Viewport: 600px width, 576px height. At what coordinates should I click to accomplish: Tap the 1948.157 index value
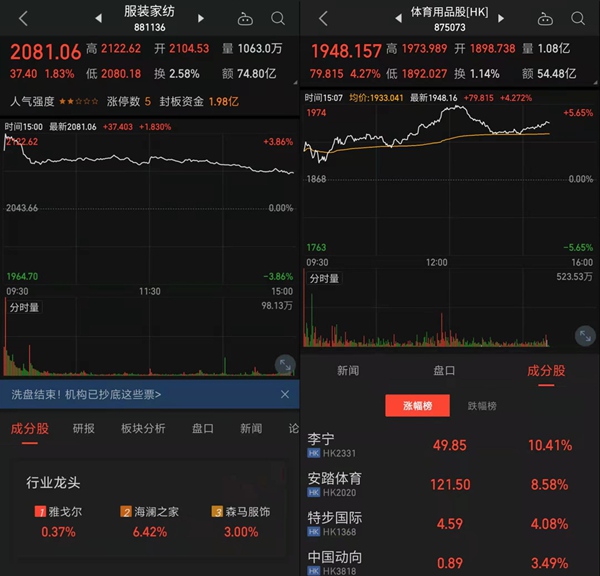(346, 51)
